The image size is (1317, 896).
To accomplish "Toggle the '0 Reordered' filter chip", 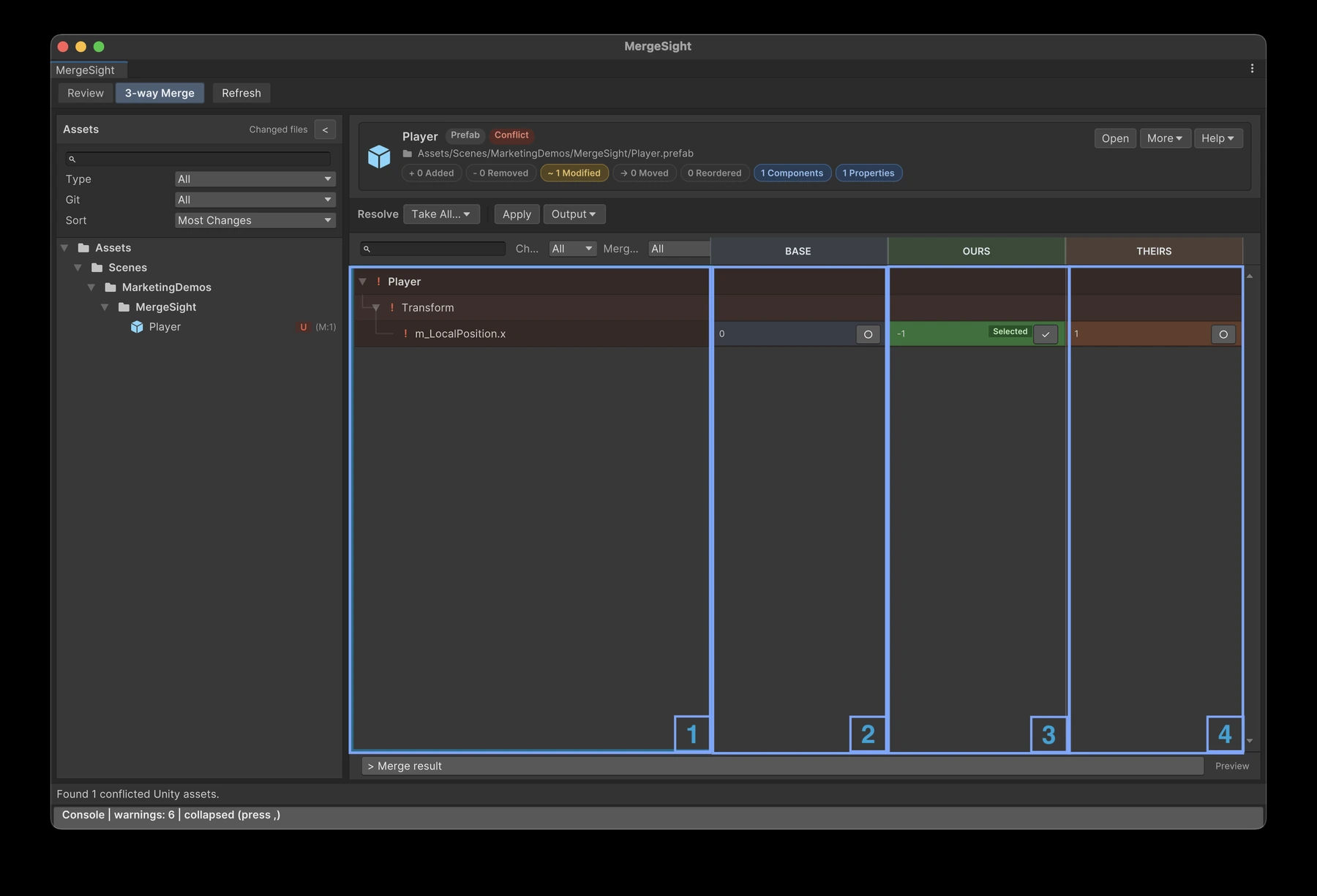I will point(714,173).
